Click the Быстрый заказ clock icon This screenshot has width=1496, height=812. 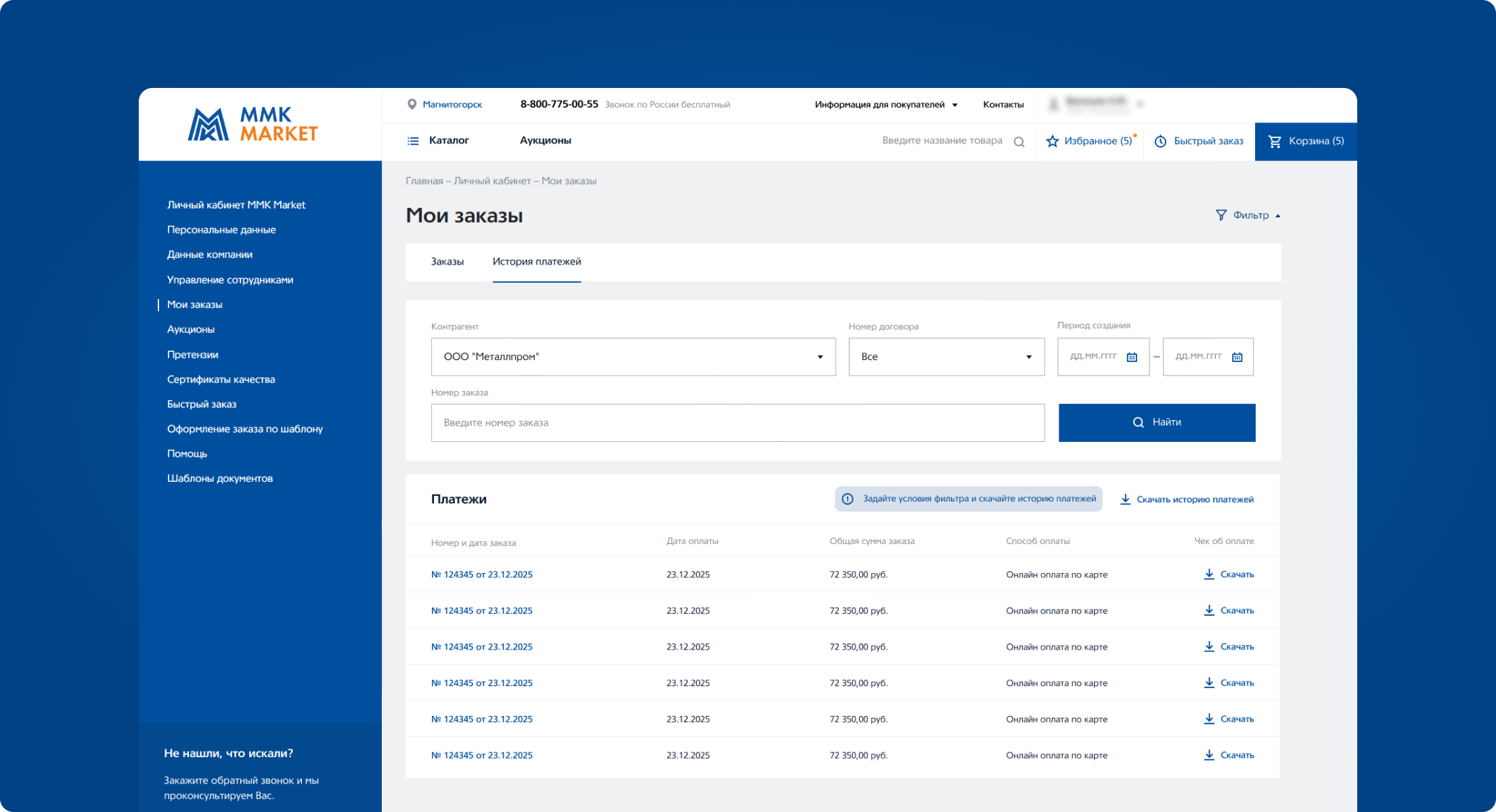(1160, 141)
